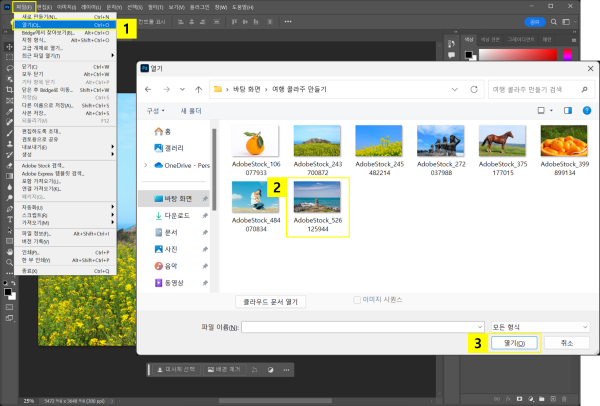Select the Move tool in Photoshop toolbar
This screenshot has height=406, width=600.
click(x=9, y=47)
